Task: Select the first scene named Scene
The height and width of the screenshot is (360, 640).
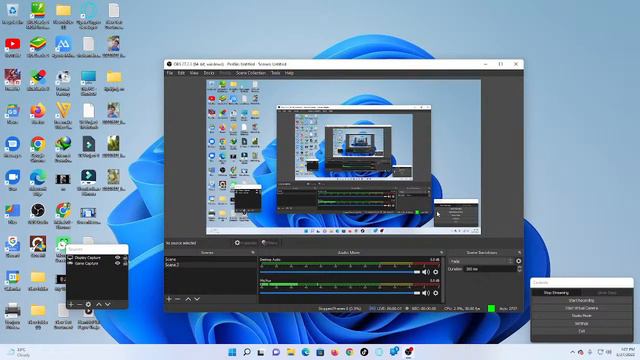Action: click(211, 259)
